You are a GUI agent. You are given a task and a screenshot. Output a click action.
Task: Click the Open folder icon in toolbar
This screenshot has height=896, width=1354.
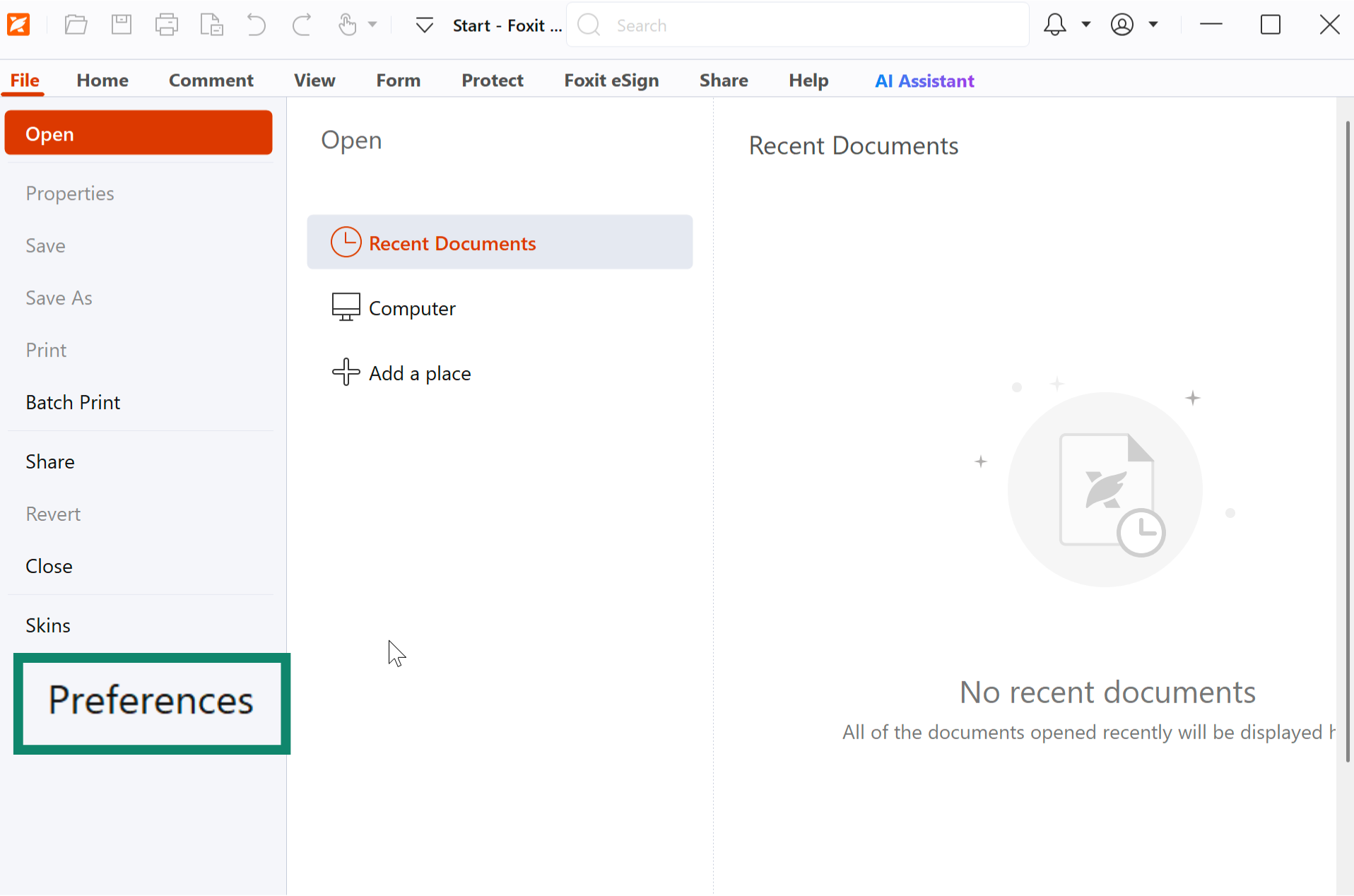76,25
